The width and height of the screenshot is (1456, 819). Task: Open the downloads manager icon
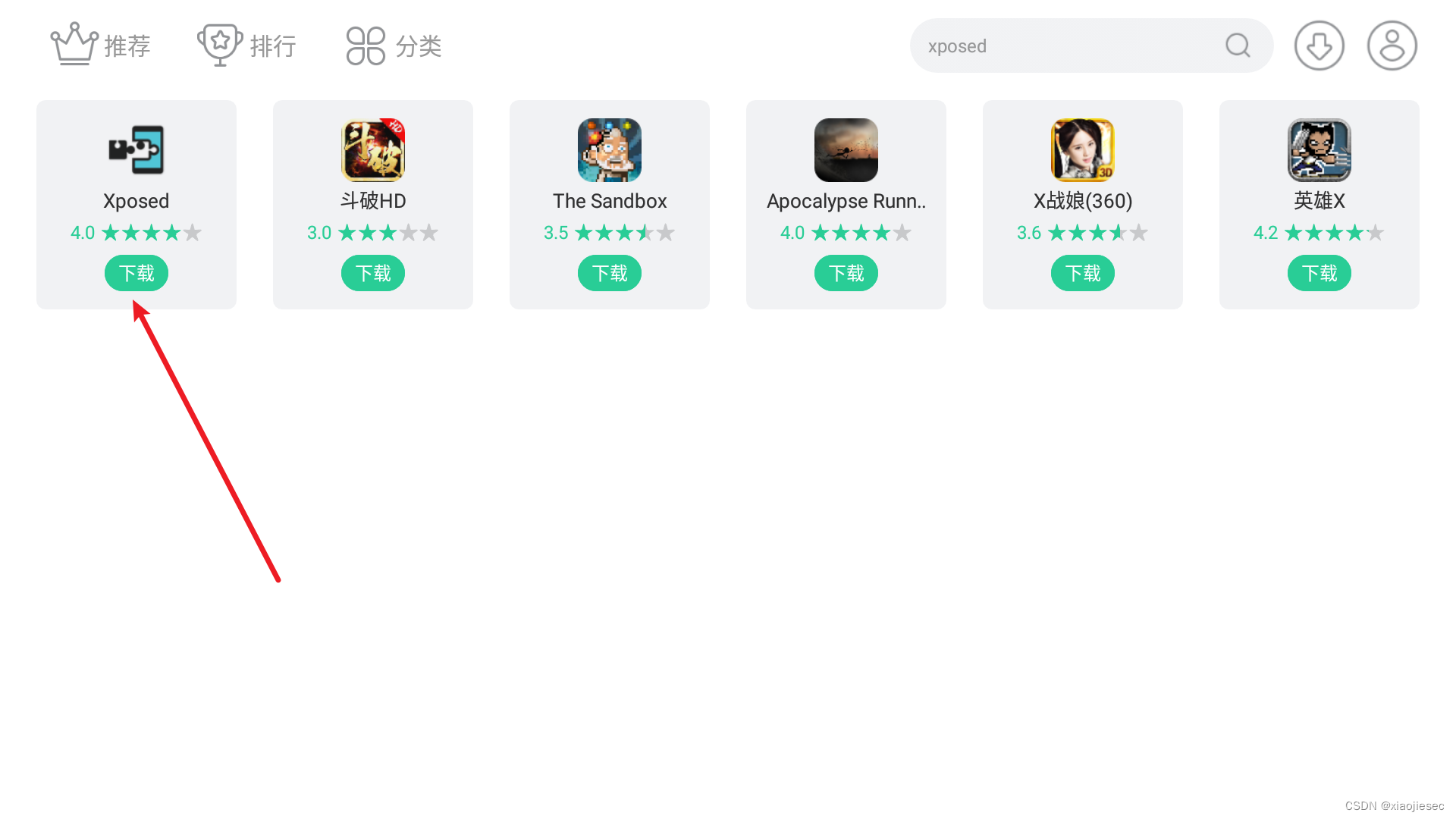[x=1319, y=45]
